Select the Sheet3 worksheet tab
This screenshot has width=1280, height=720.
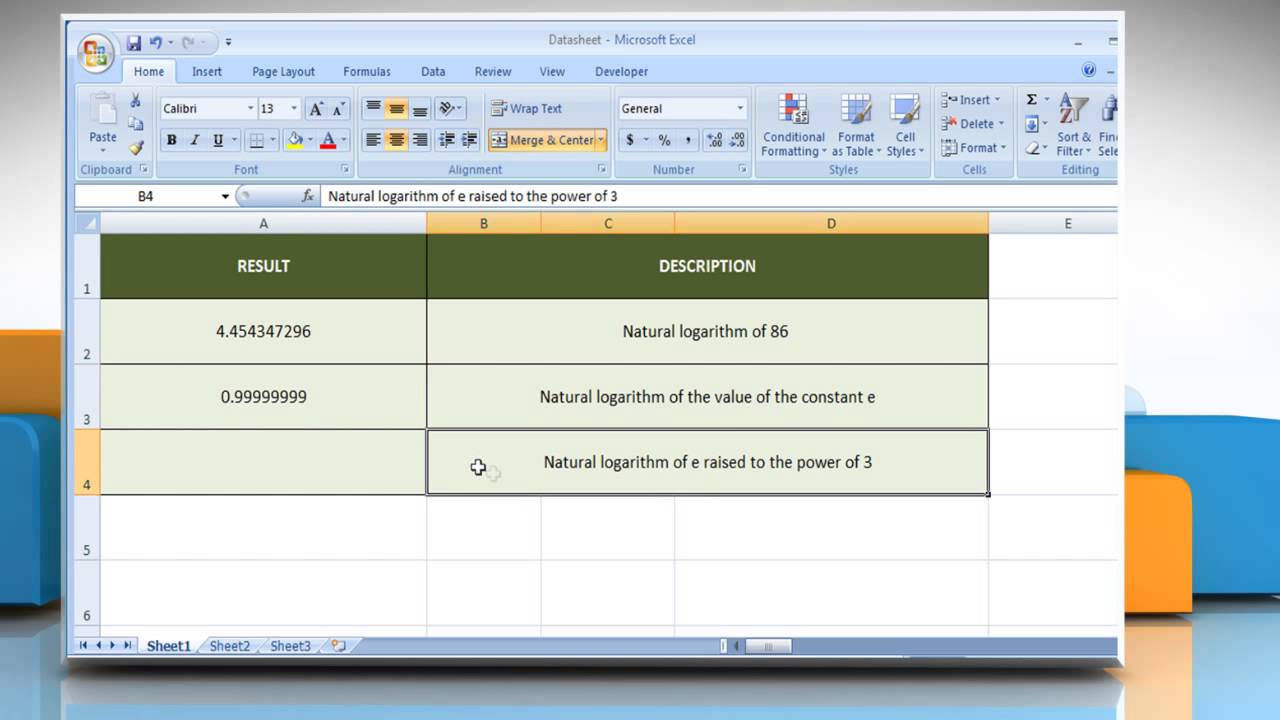290,646
